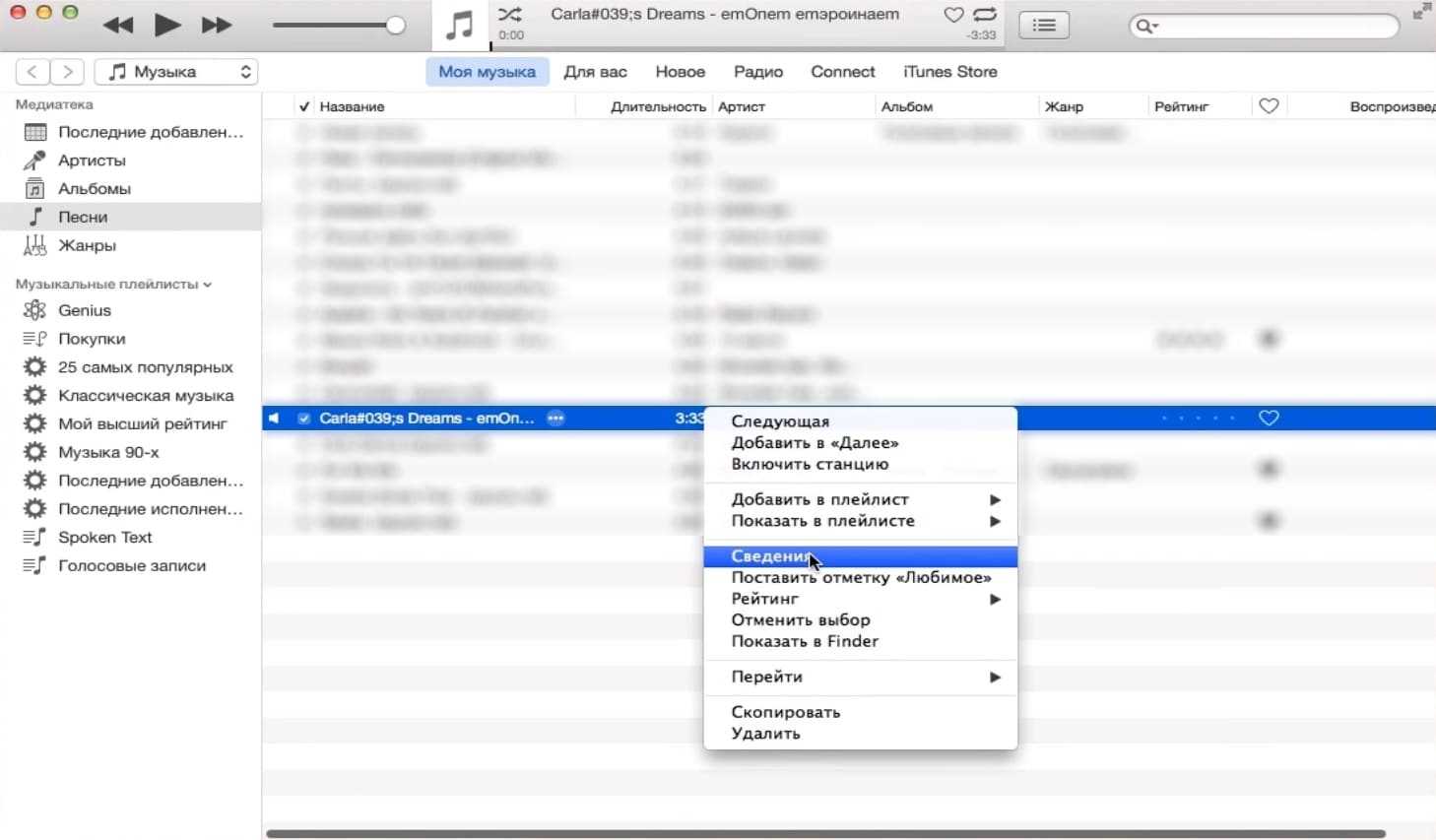Select Артисты in the sidebar

[131, 161]
